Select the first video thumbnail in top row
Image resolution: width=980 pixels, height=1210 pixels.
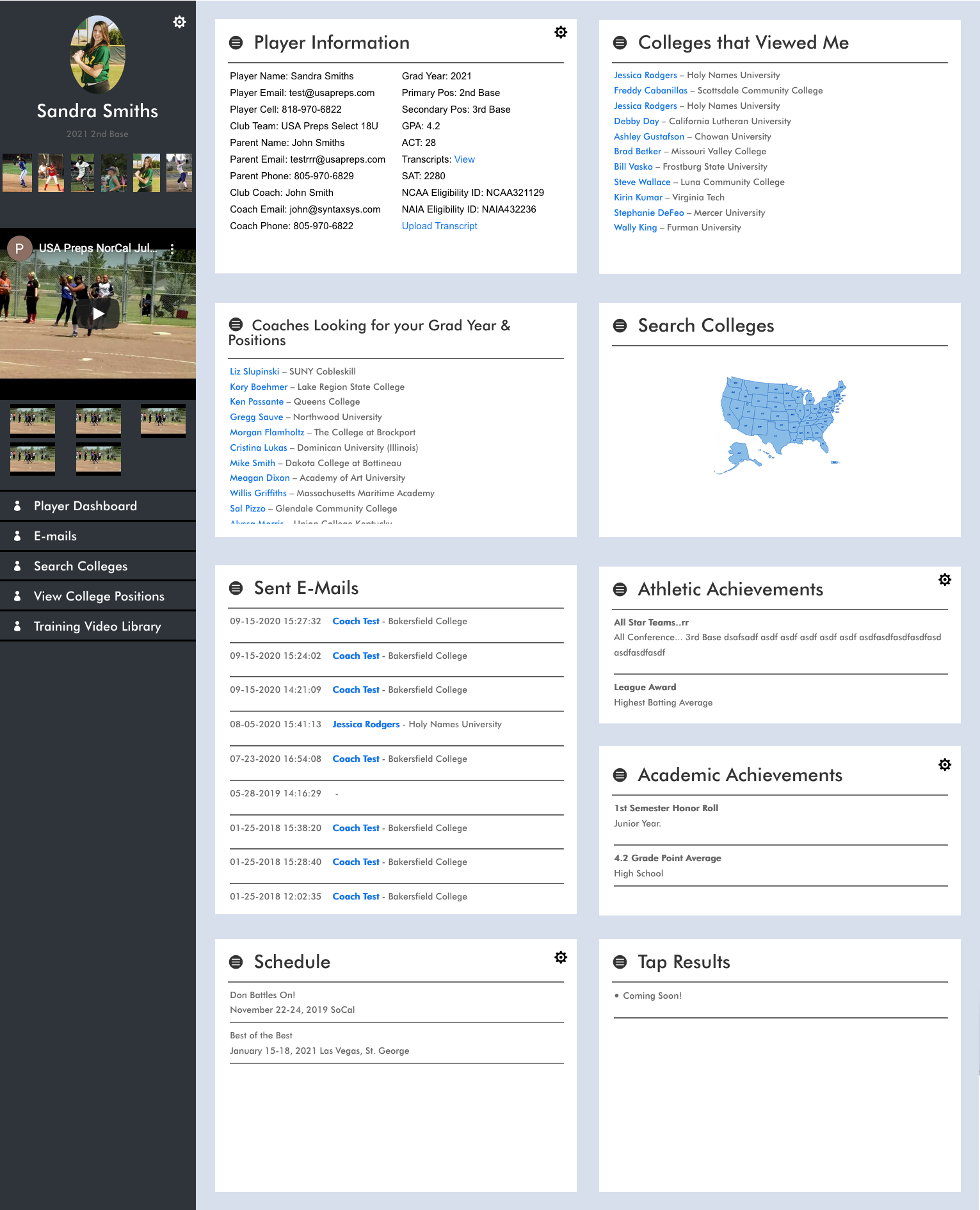point(33,420)
